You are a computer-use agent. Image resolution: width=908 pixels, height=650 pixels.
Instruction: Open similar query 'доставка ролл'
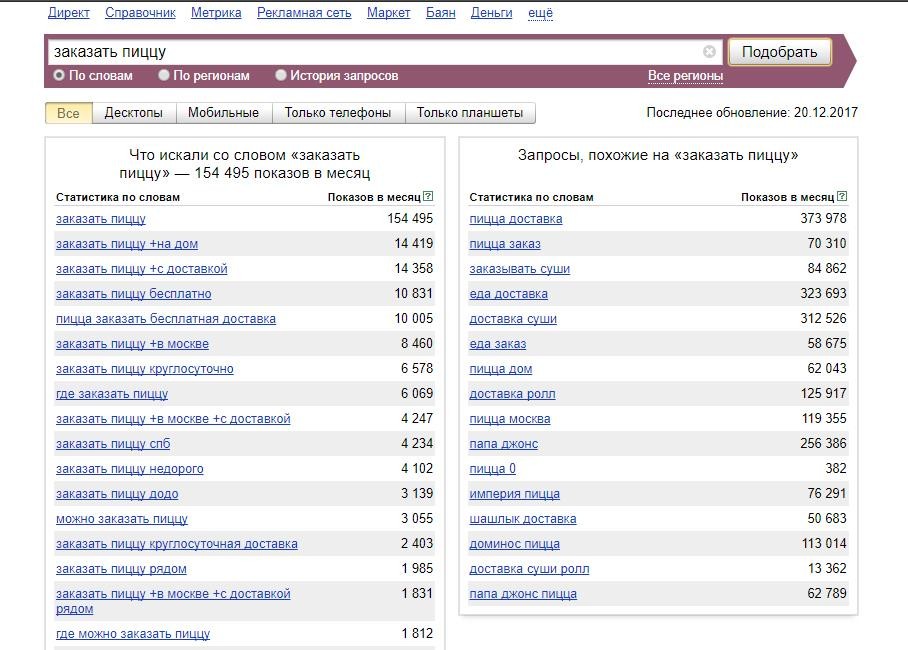pyautogui.click(x=512, y=394)
